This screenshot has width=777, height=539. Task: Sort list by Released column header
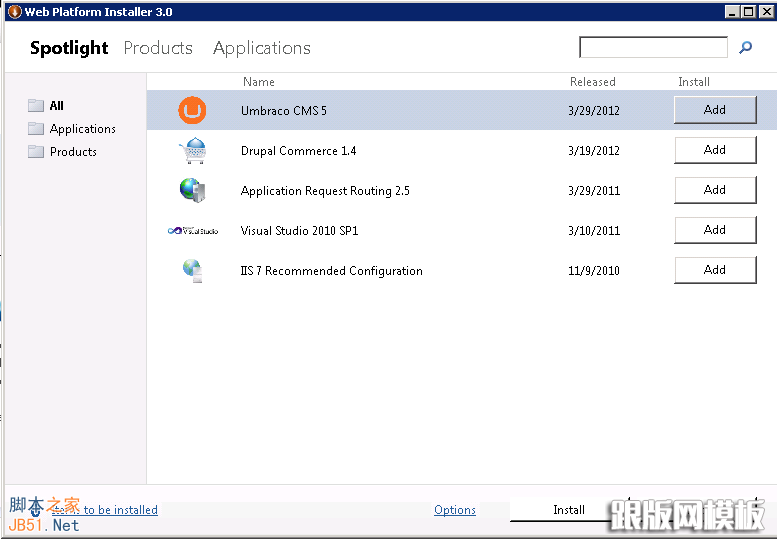point(593,82)
